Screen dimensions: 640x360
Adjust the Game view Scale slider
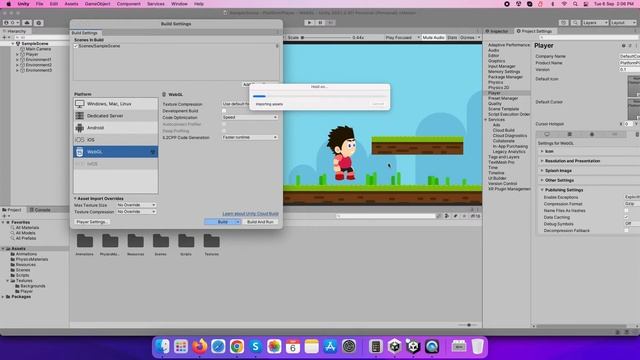click(327, 38)
